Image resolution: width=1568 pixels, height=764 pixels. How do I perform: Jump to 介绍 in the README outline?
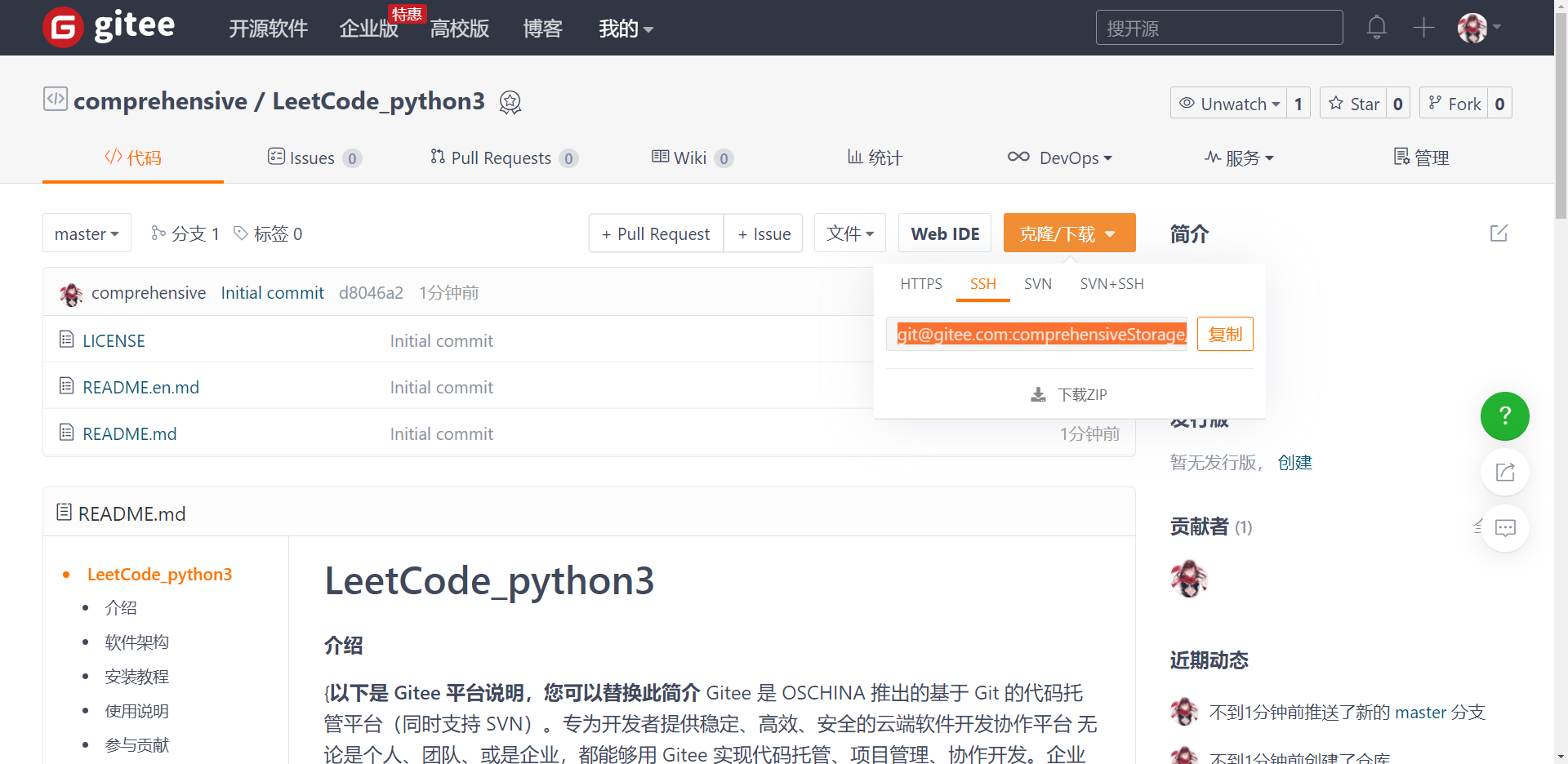[x=121, y=608]
